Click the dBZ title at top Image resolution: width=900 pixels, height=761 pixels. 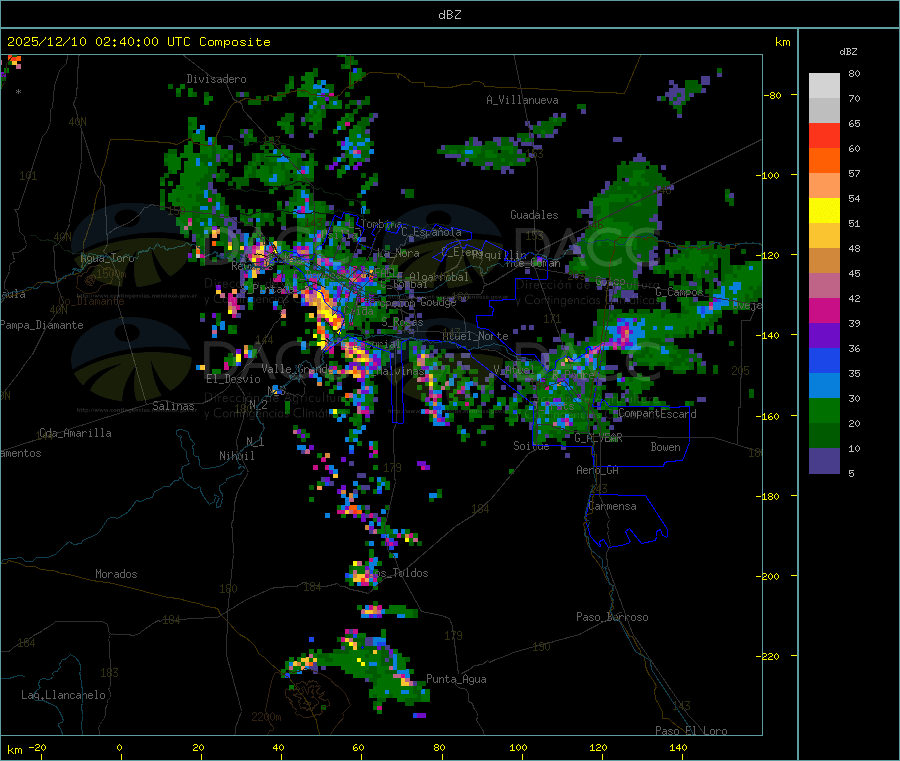click(449, 15)
